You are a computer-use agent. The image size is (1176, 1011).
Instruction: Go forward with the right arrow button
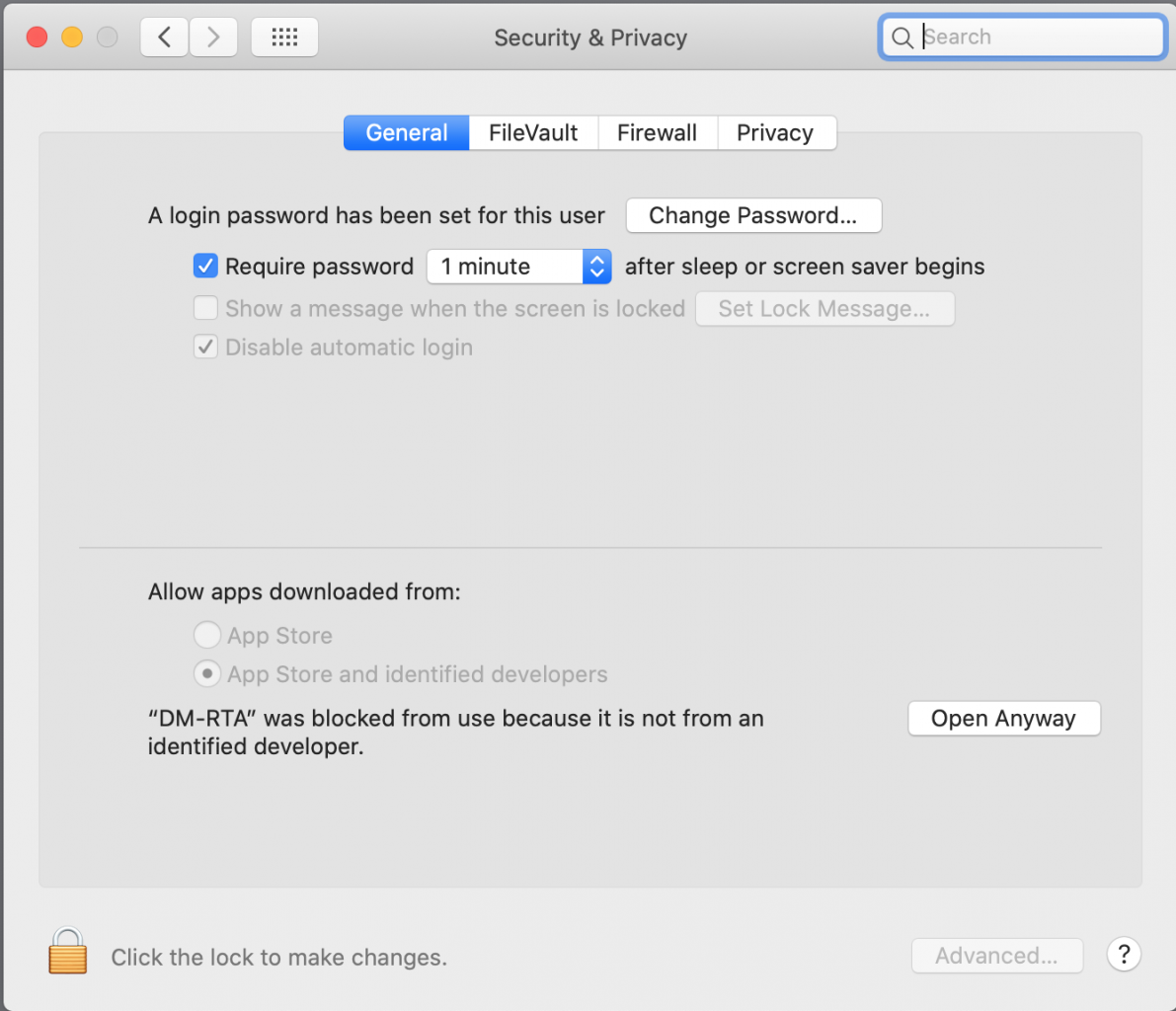pyautogui.click(x=213, y=37)
